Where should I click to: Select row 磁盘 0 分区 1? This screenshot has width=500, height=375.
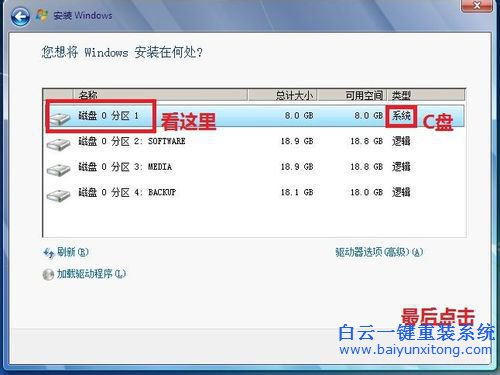click(255, 116)
